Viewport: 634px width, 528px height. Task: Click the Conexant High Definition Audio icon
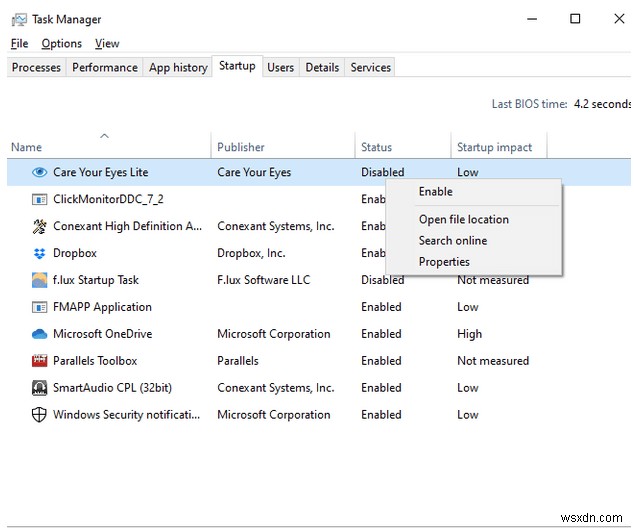39,226
